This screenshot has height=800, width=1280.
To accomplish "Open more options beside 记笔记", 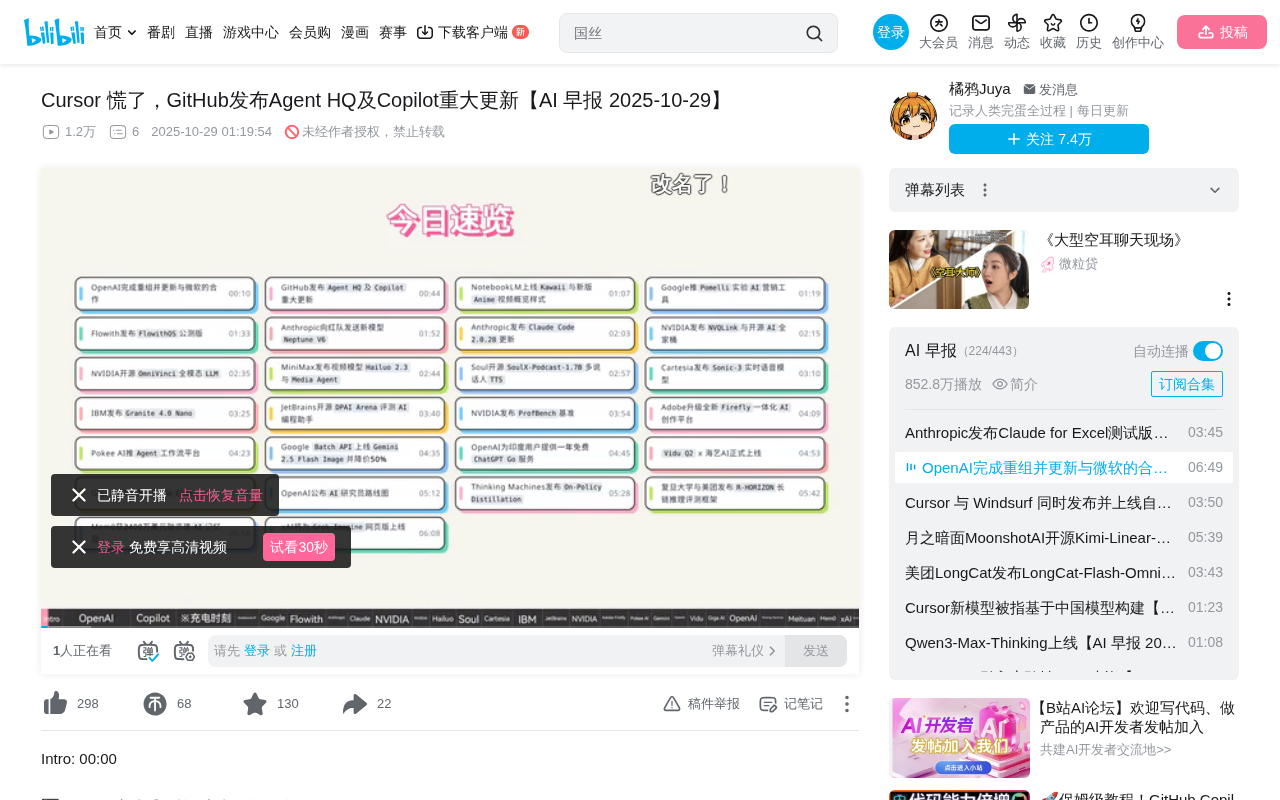I will coord(846,704).
